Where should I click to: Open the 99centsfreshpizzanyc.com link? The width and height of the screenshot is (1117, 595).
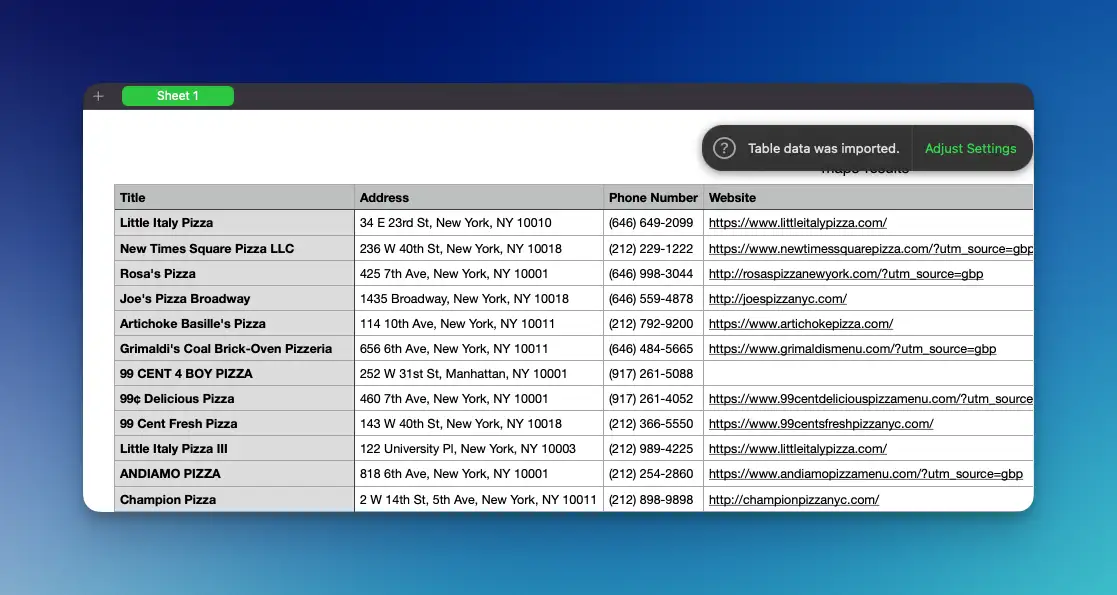pos(821,424)
